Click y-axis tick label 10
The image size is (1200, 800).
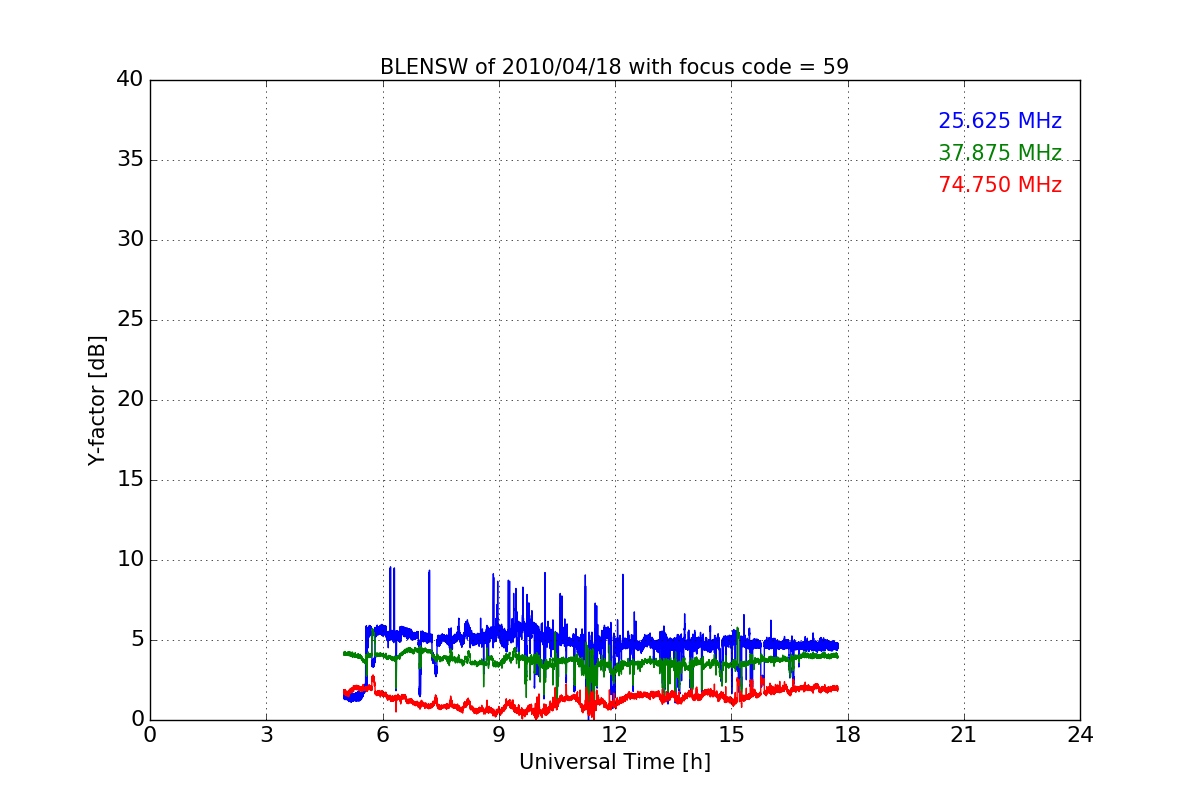click(x=130, y=560)
